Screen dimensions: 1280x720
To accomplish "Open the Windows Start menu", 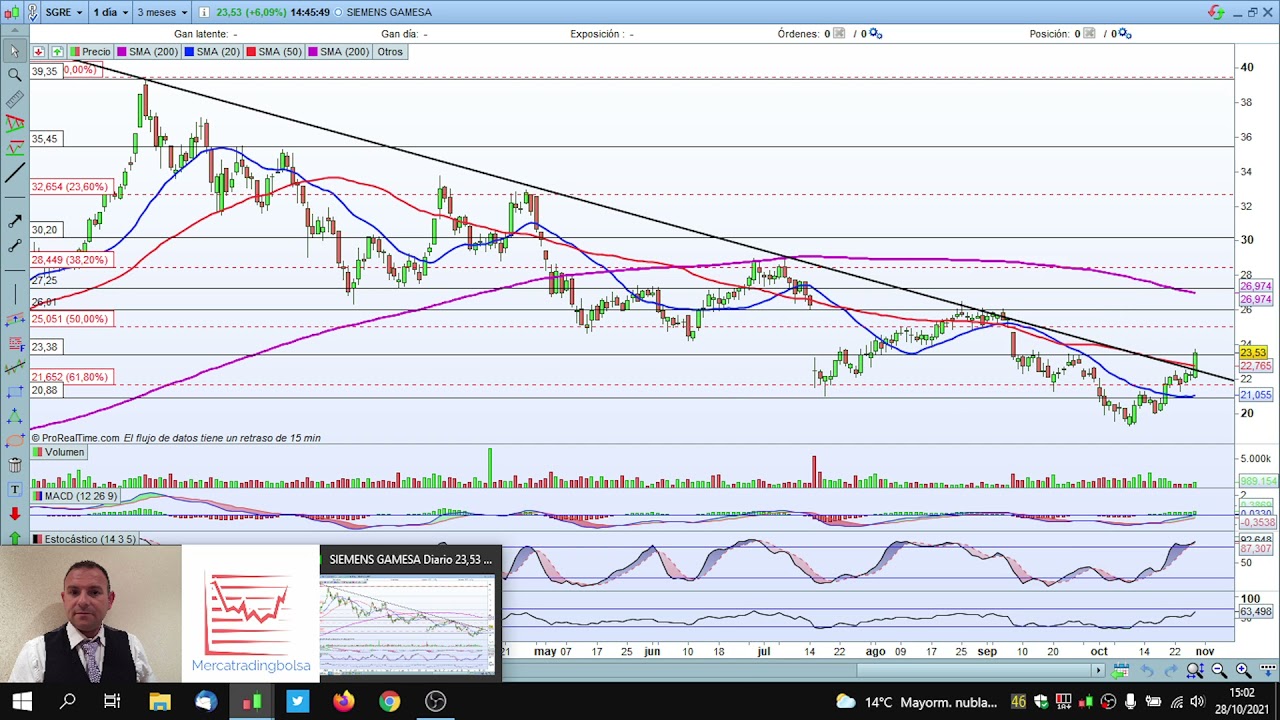I will click(x=22, y=701).
